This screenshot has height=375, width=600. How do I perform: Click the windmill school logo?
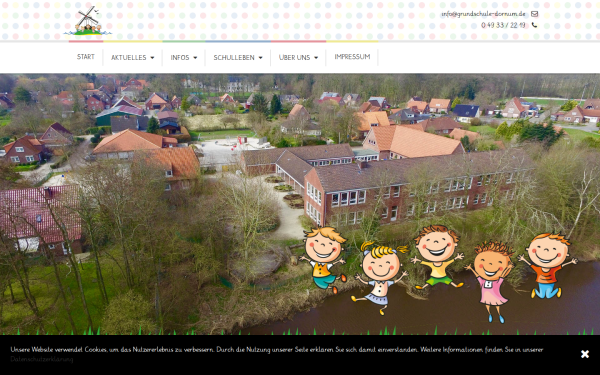point(88,20)
